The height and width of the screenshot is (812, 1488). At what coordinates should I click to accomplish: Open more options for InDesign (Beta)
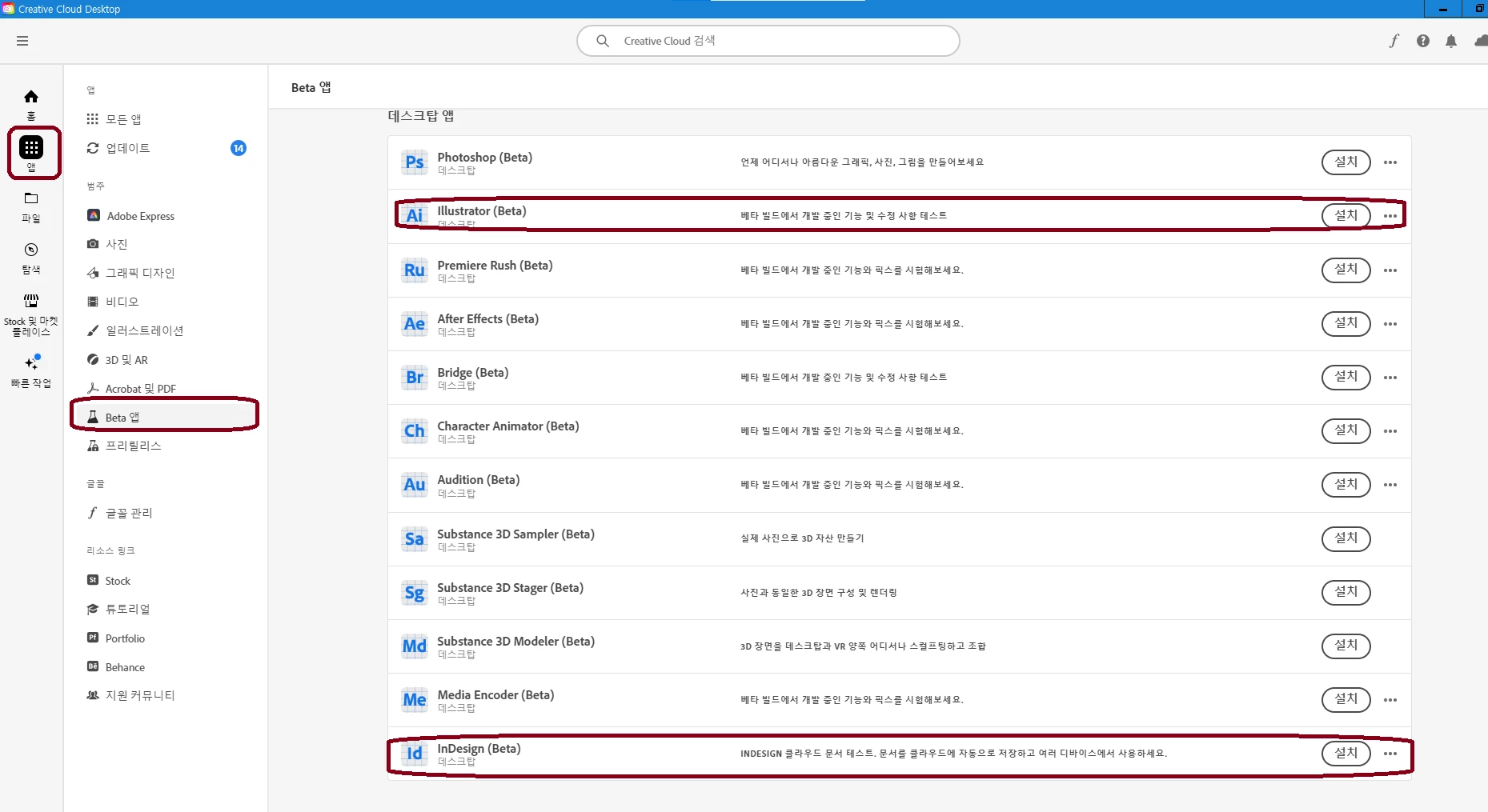(x=1390, y=754)
